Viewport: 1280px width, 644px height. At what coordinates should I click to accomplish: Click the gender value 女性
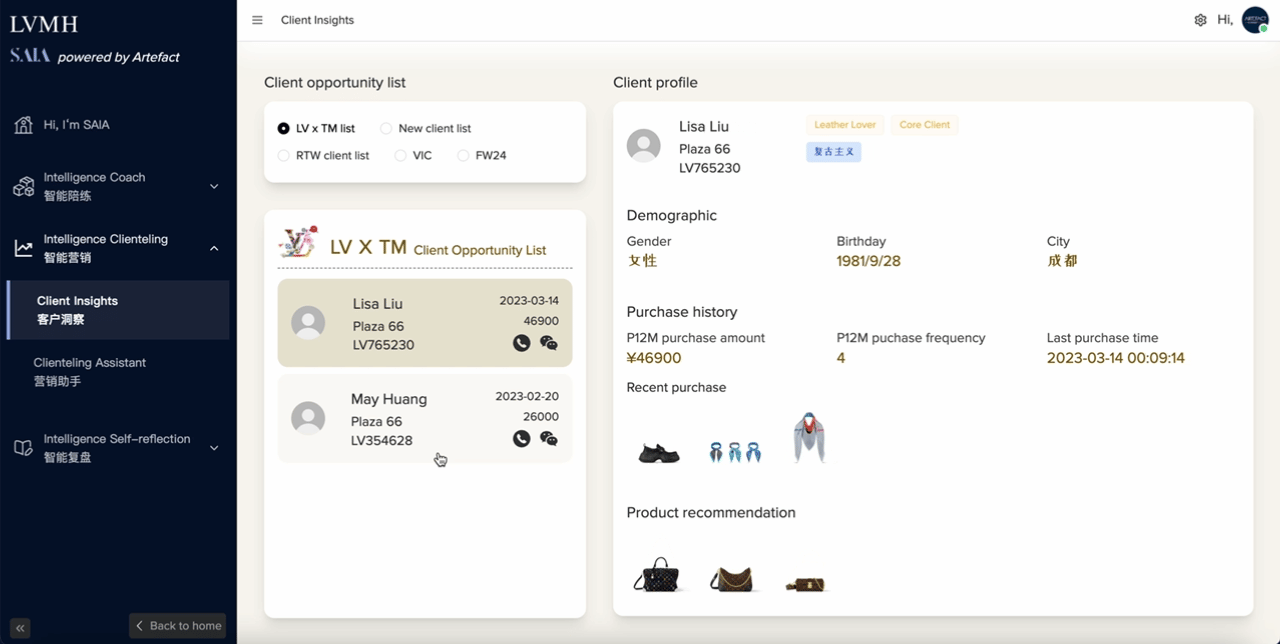[x=642, y=261]
